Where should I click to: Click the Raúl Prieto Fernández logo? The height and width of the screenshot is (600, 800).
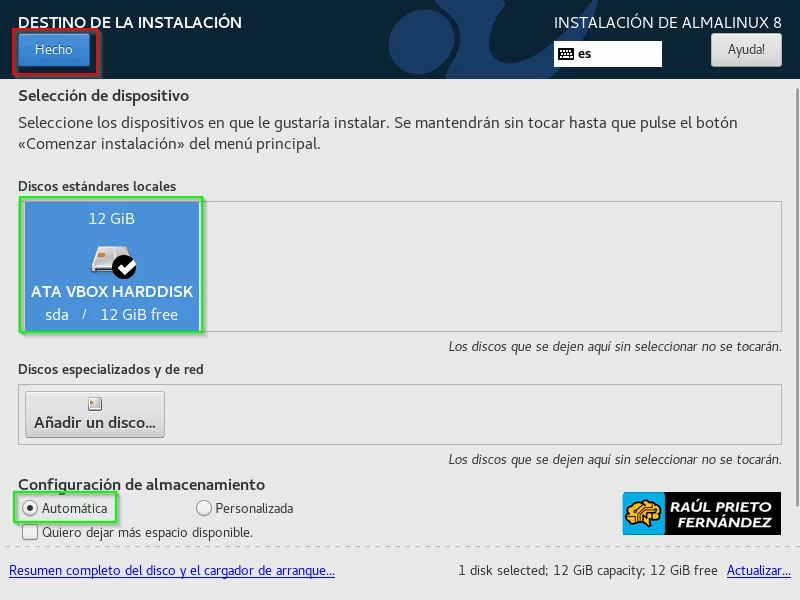pos(700,512)
